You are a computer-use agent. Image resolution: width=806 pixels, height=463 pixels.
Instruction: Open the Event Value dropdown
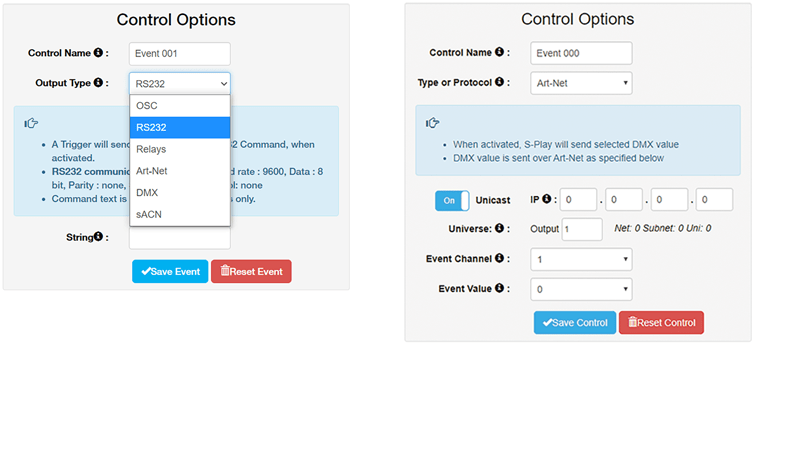(581, 289)
